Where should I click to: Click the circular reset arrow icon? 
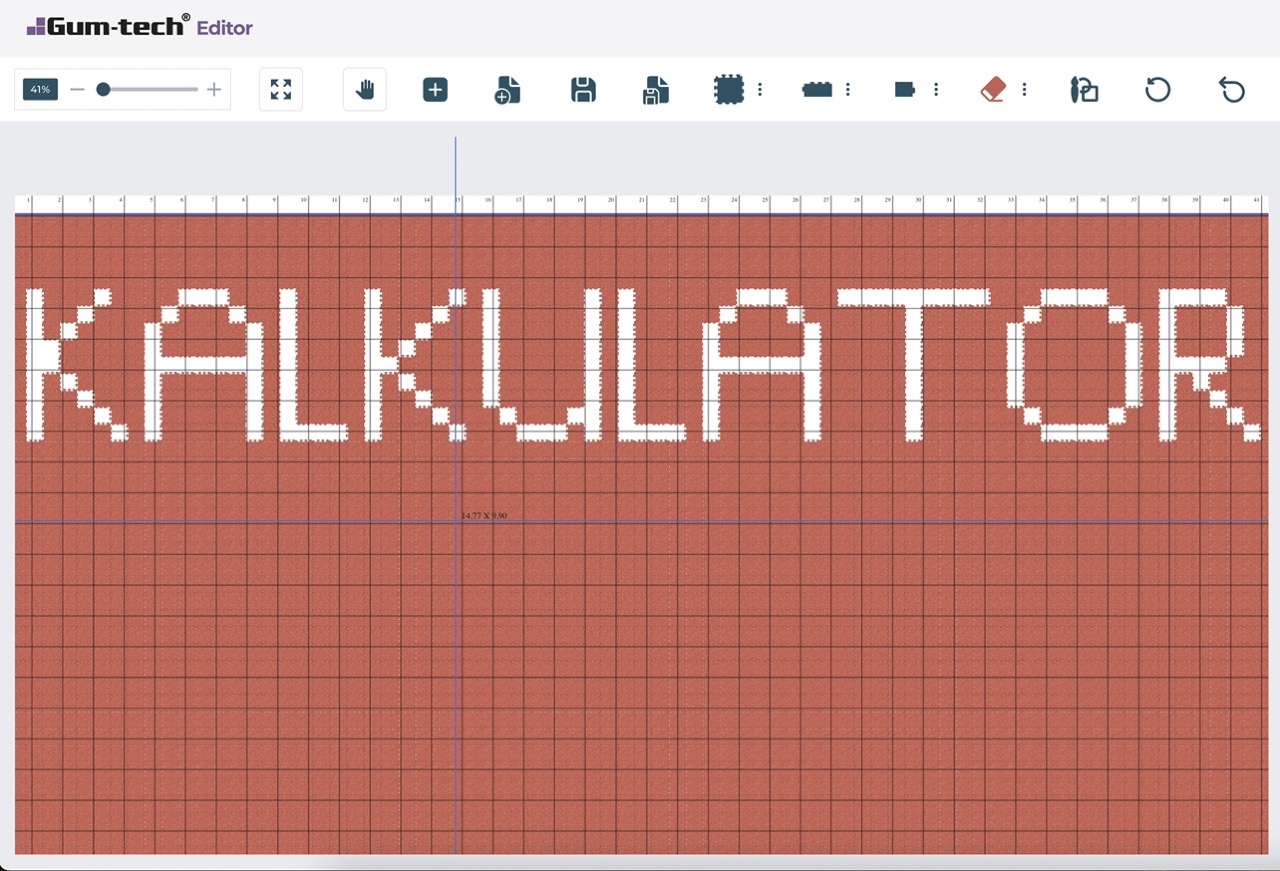click(x=1157, y=90)
